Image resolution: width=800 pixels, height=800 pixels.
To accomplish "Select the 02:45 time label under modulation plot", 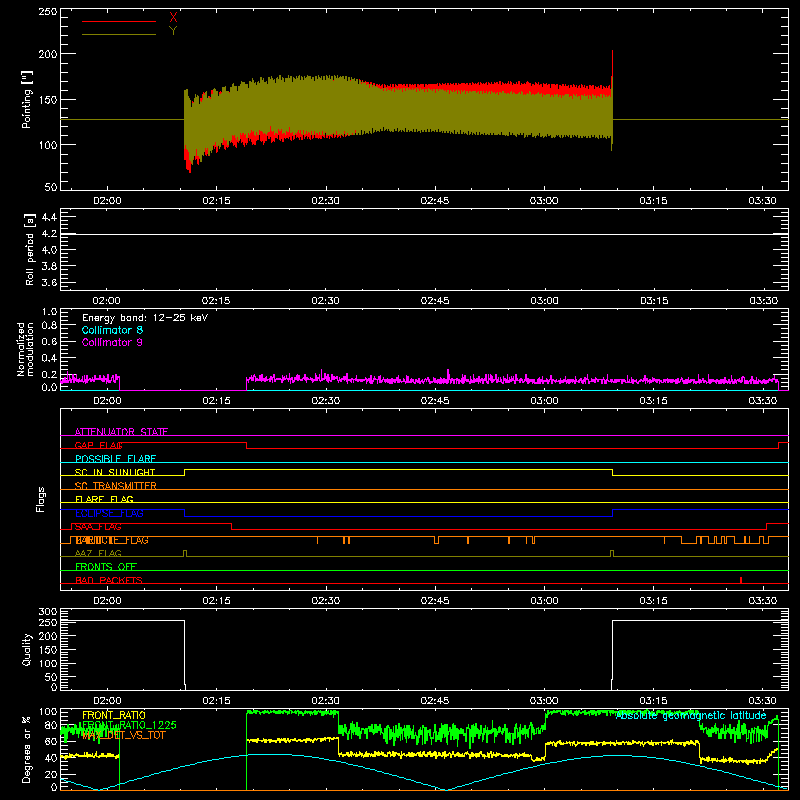I will click(x=435, y=401).
